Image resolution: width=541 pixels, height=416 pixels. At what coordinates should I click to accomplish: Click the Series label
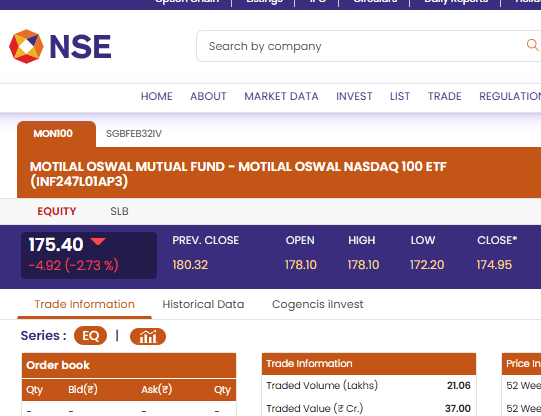click(43, 336)
